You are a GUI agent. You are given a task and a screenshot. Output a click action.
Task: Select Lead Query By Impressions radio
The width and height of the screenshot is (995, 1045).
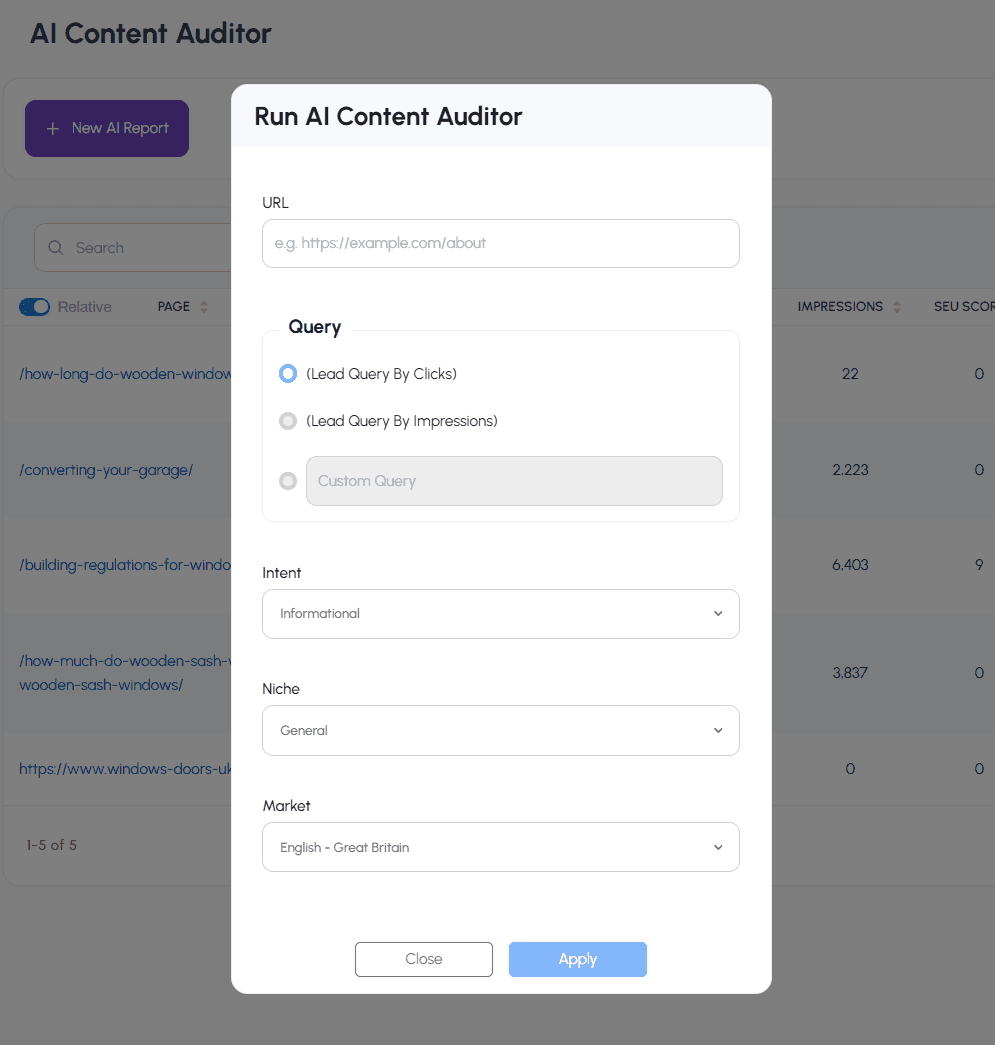(x=288, y=421)
